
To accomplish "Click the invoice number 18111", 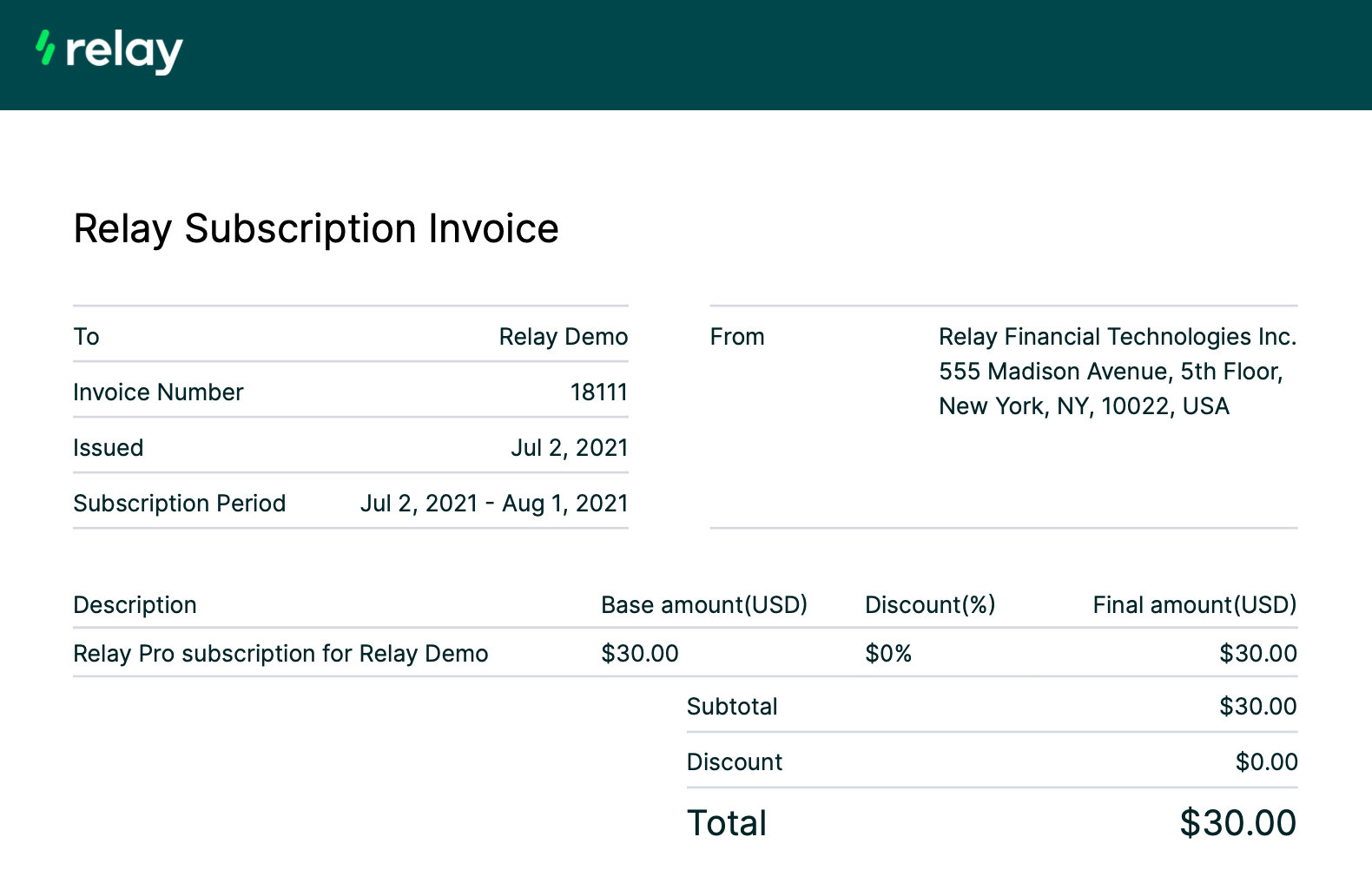I will pyautogui.click(x=598, y=392).
